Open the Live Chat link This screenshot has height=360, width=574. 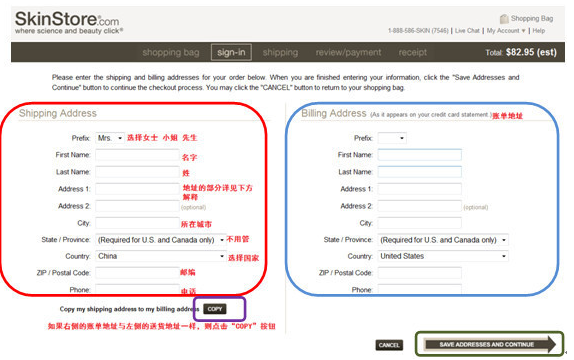[467, 31]
